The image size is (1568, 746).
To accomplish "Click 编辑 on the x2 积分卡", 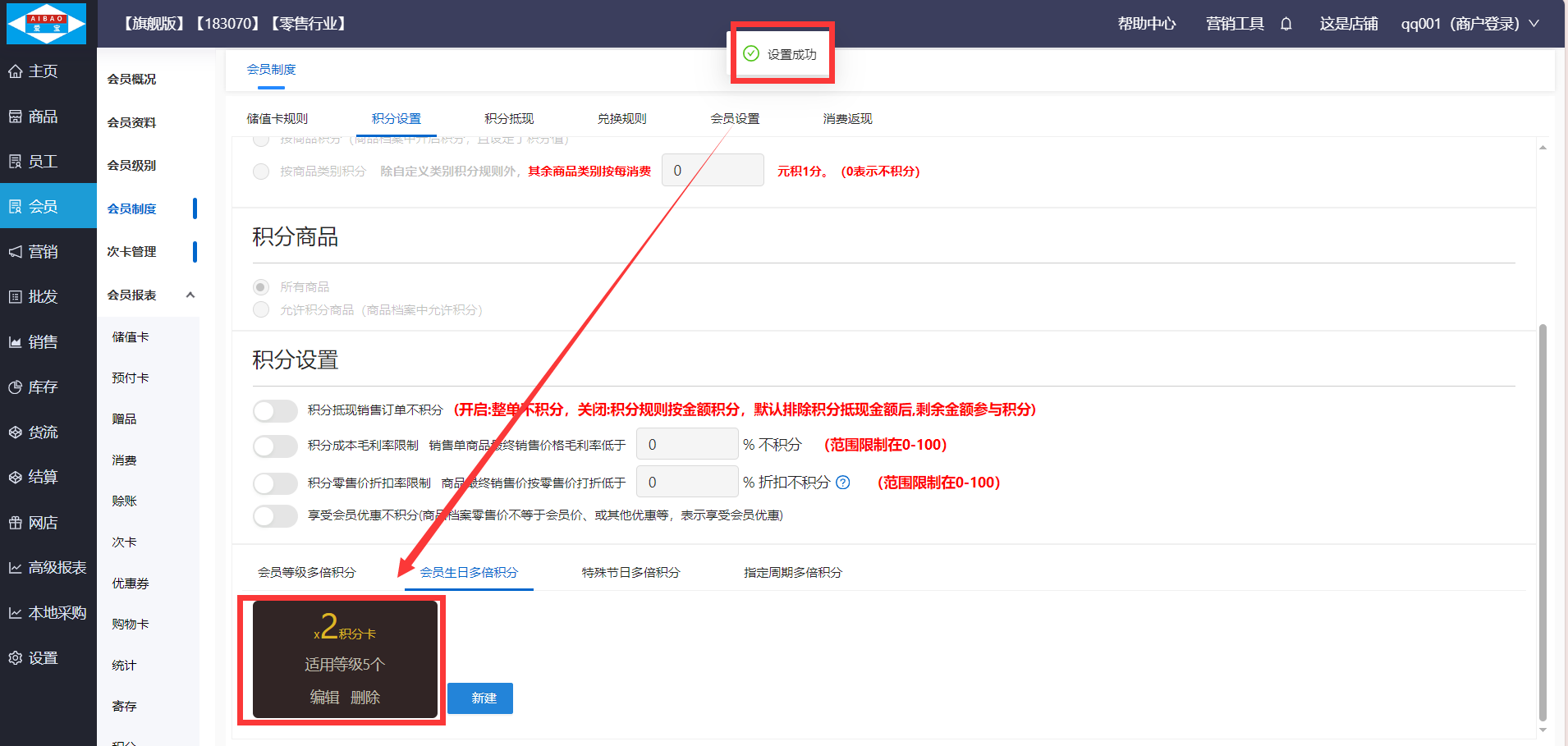I will [324, 697].
